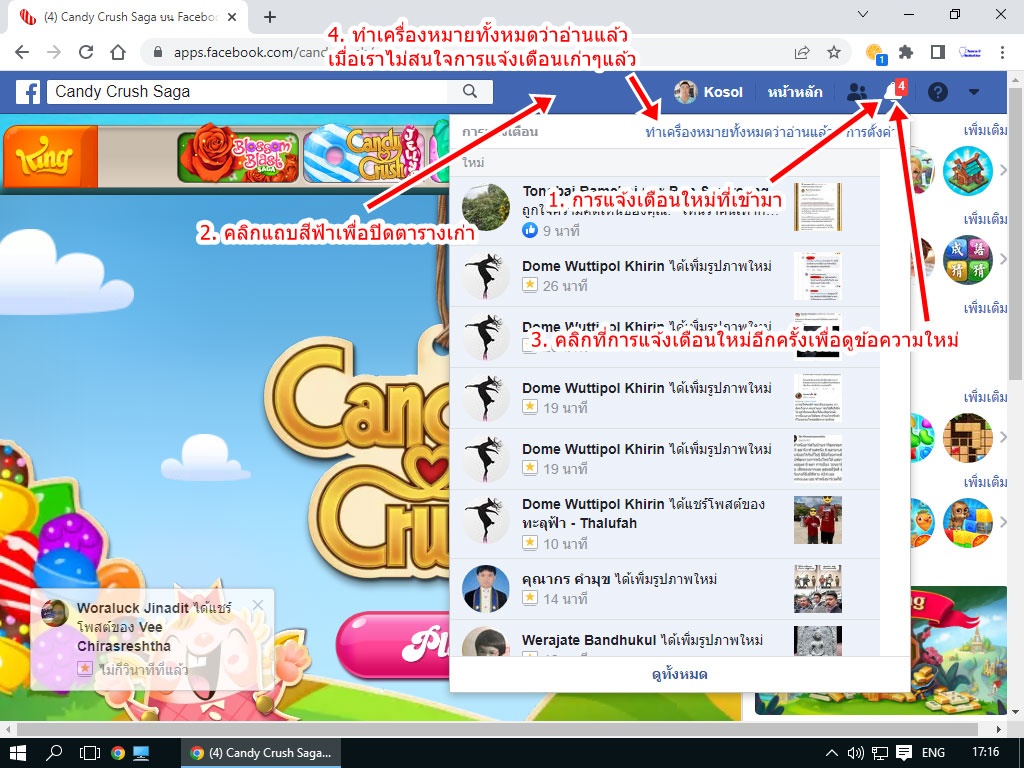Open the Chrome extensions puzzle icon
Screen dimensions: 1024x768
click(x=906, y=52)
